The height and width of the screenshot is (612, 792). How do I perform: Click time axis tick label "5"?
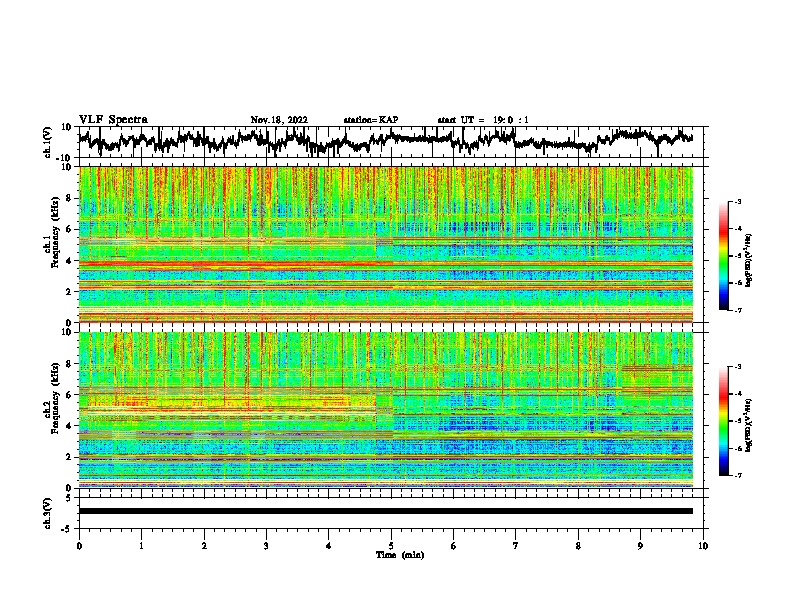(x=391, y=546)
